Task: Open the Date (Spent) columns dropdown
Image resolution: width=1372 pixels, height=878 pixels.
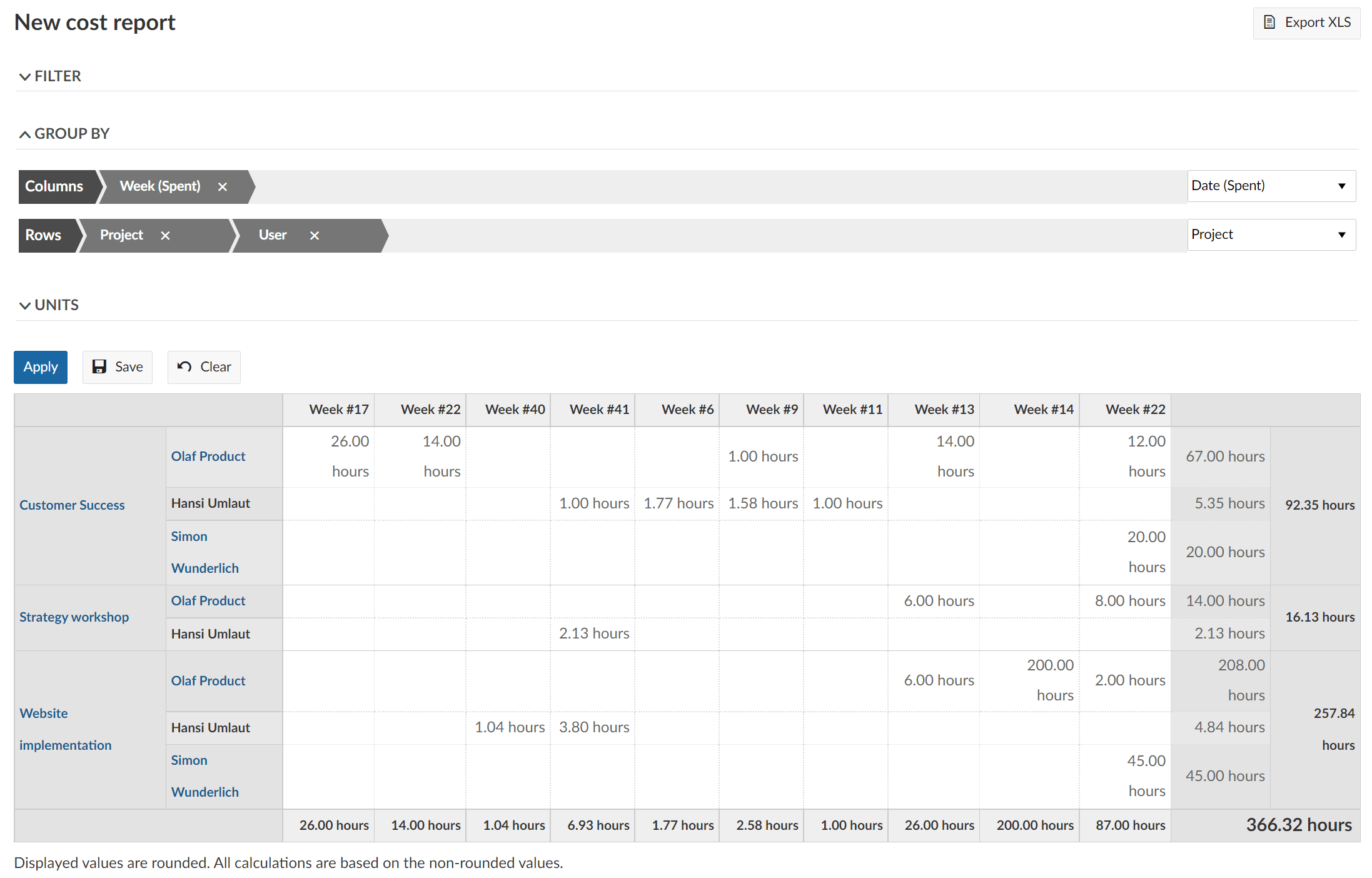Action: 1271,186
